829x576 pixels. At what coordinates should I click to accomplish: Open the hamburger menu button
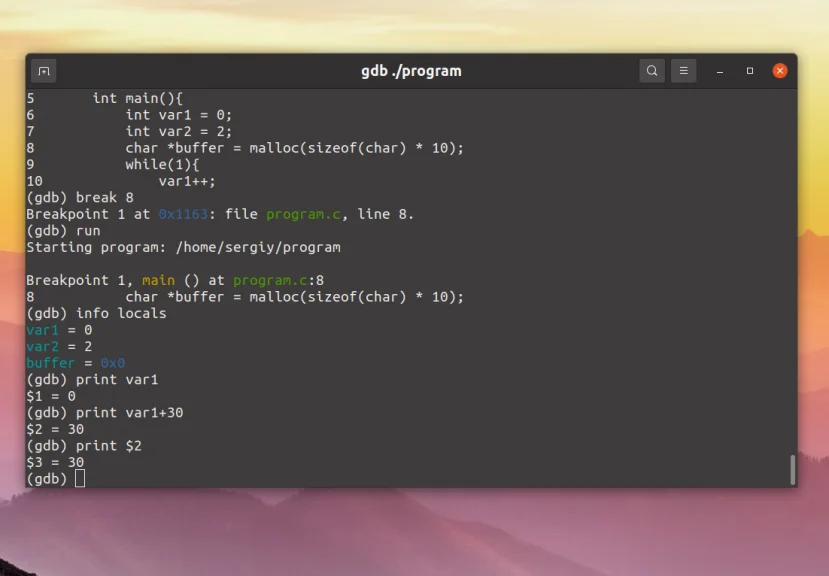click(x=684, y=71)
